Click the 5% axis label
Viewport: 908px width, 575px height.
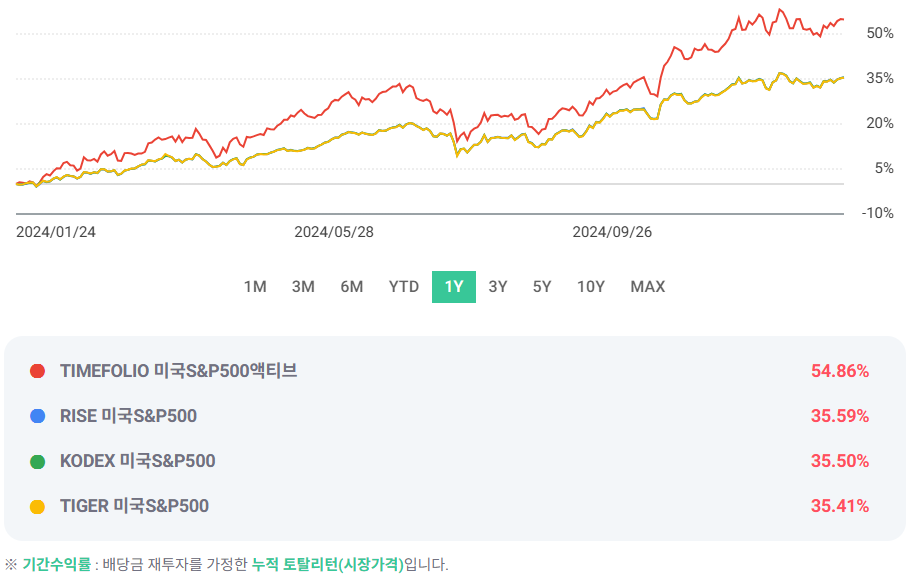pyautogui.click(x=884, y=169)
